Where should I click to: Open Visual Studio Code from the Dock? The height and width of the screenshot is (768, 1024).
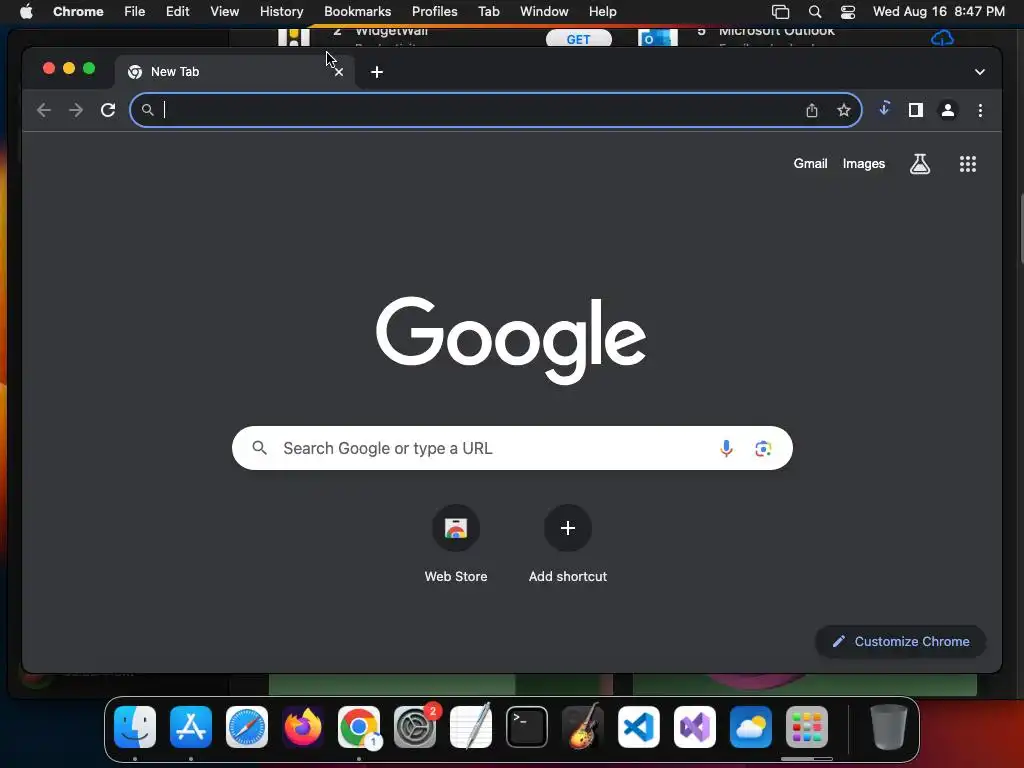[x=639, y=727]
